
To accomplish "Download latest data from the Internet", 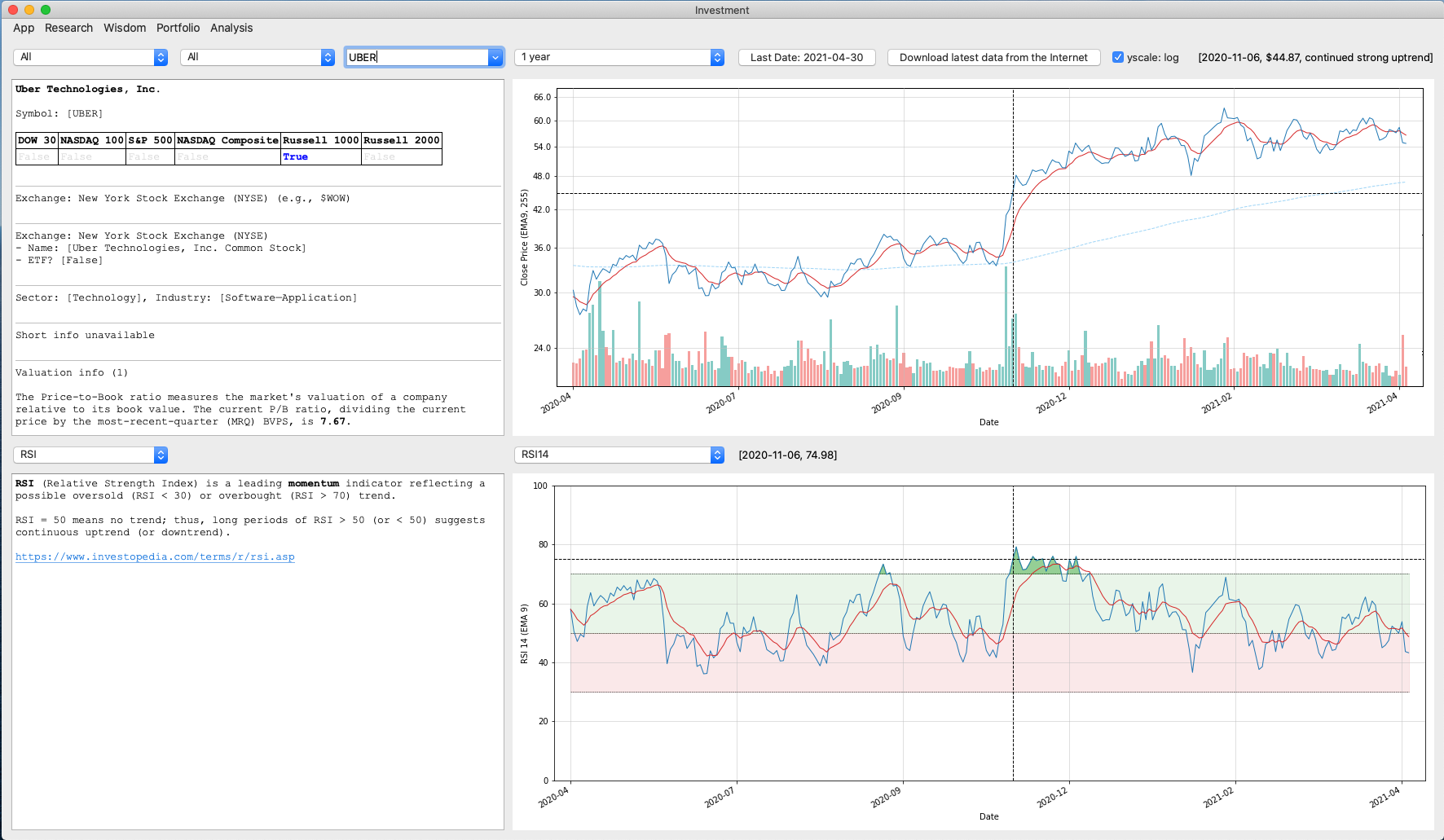I will [x=993, y=57].
